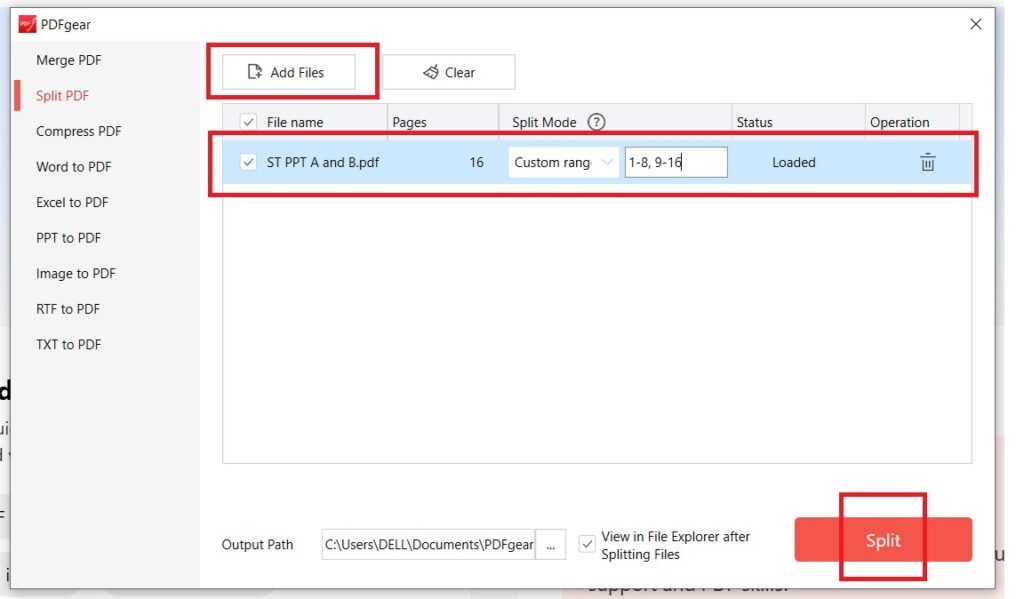Click the Add Files button

[x=288, y=72]
